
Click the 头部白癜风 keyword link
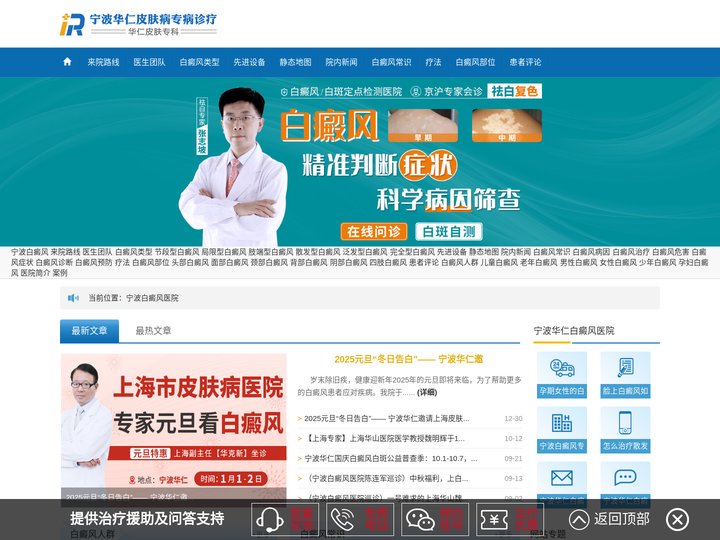pyautogui.click(x=190, y=262)
